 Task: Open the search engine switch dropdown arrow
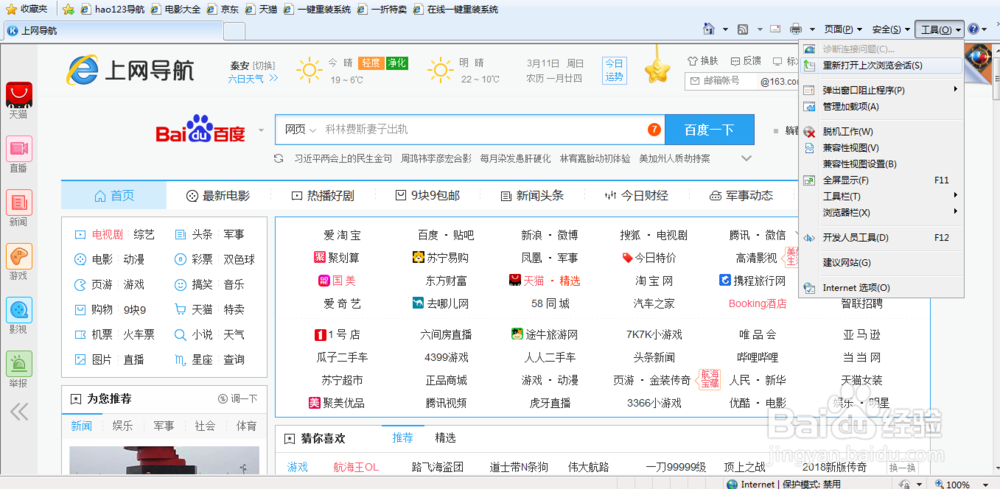point(261,131)
